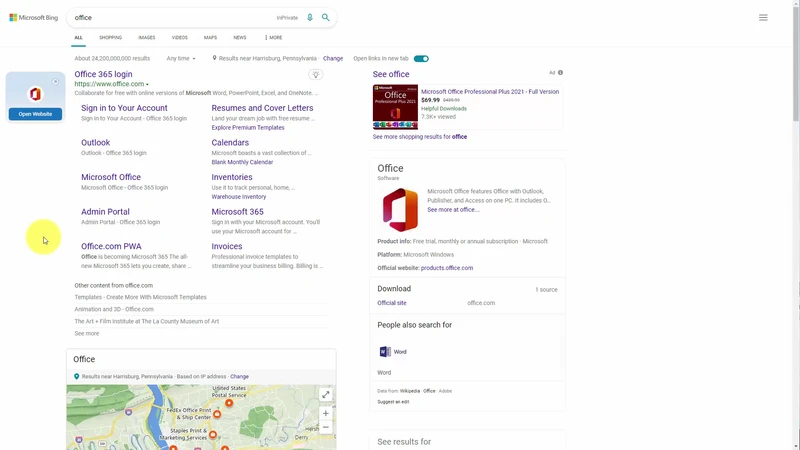Switch to the VIDEOS tab

[x=180, y=38]
